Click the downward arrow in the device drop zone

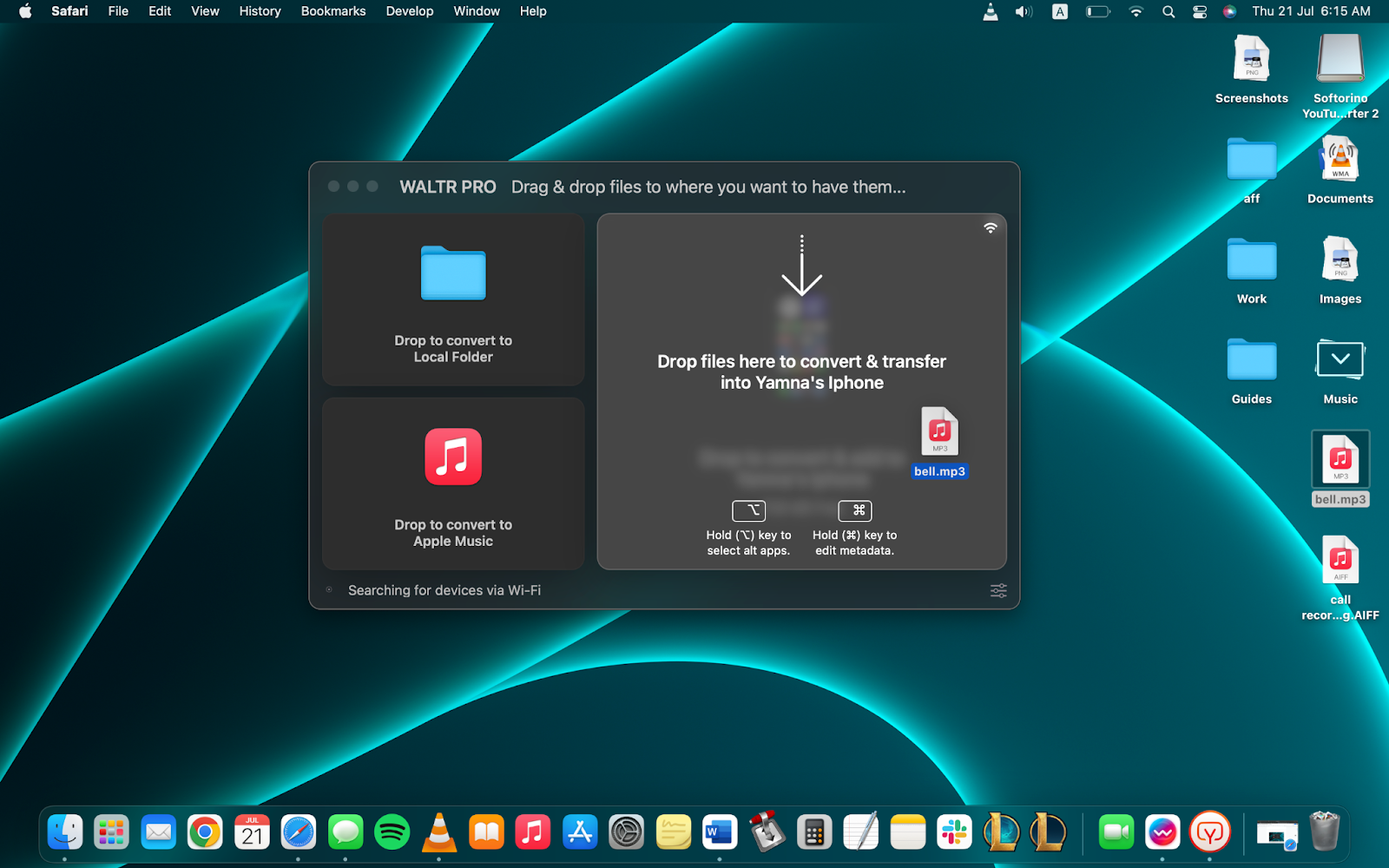tap(801, 266)
